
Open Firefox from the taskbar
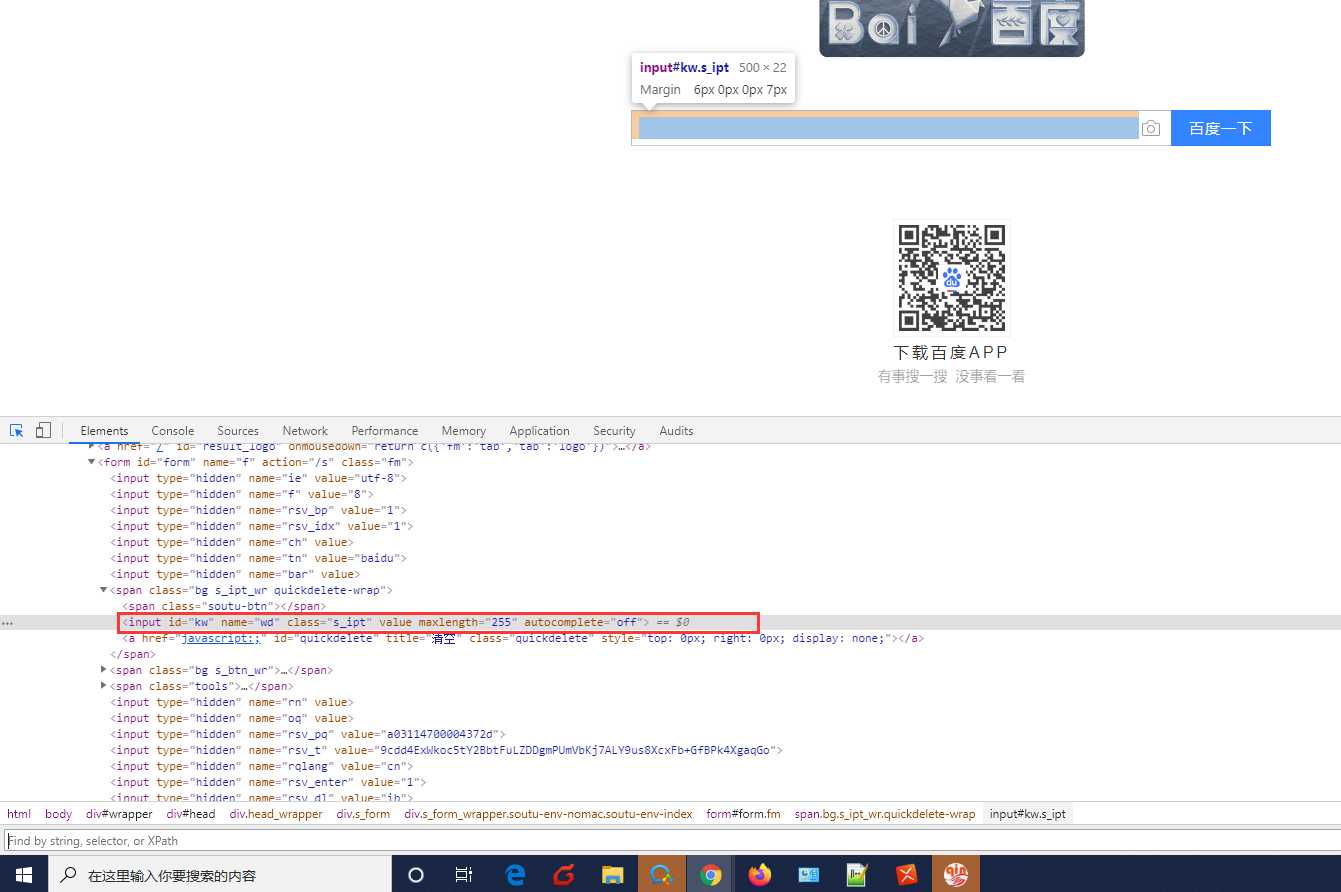pyautogui.click(x=760, y=874)
